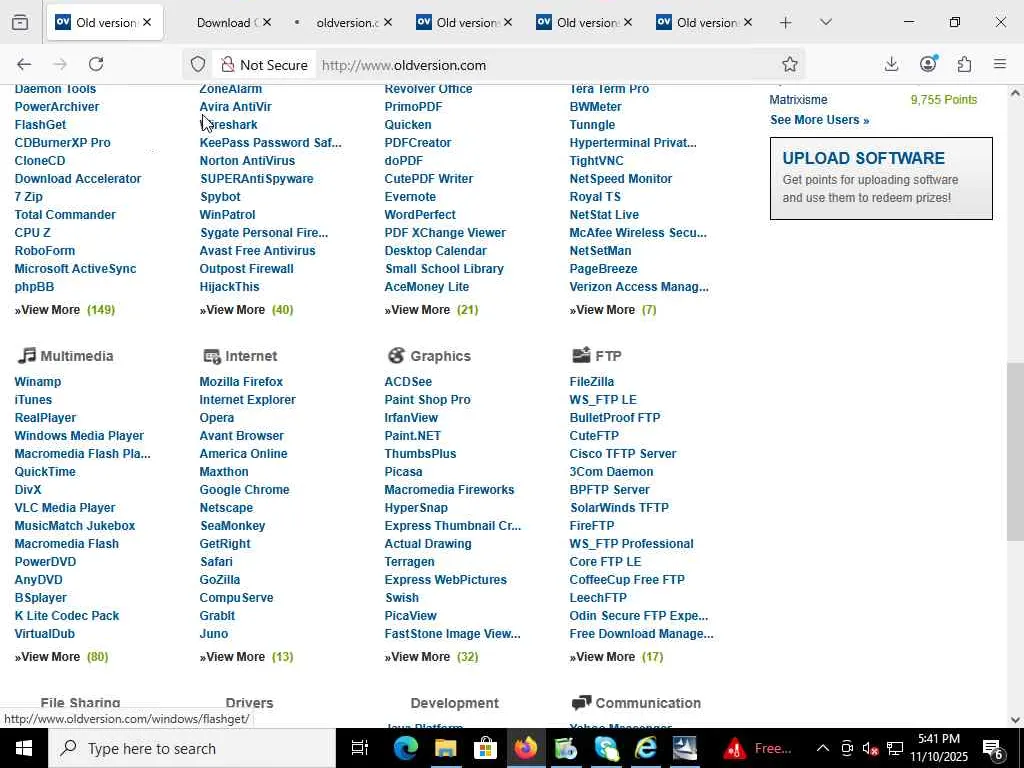1024x768 pixels.
Task: Expand View More (32) under Graphics
Action: pos(432,656)
